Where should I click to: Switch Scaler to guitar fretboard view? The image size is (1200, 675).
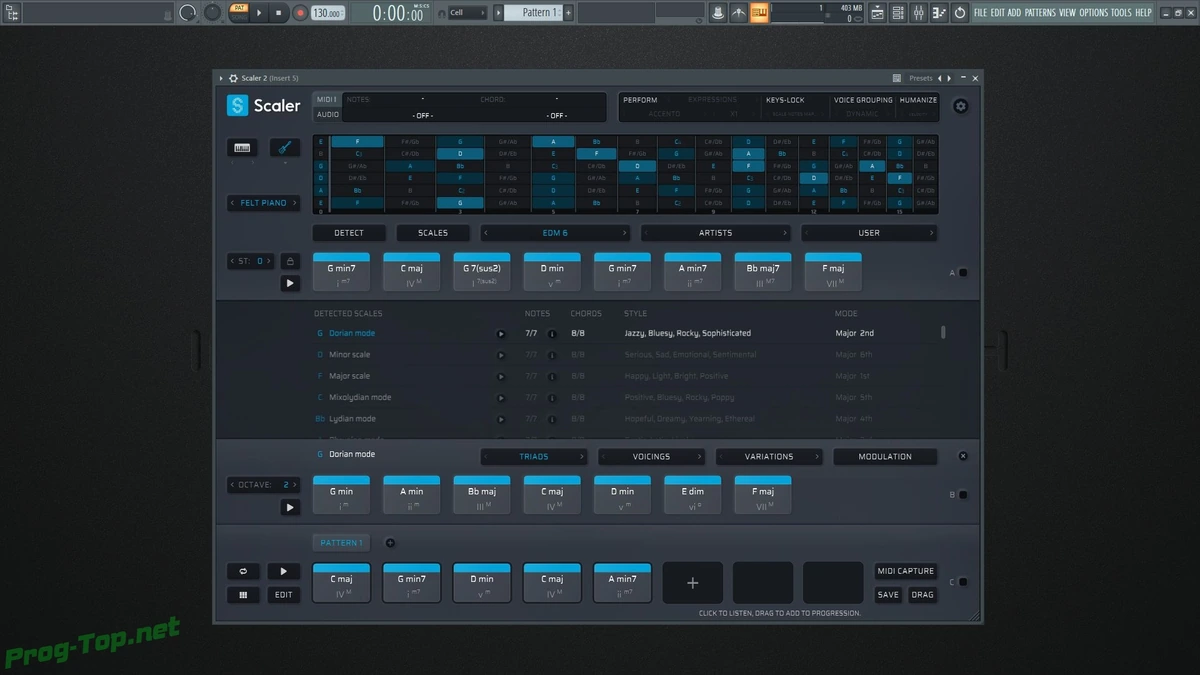284,148
